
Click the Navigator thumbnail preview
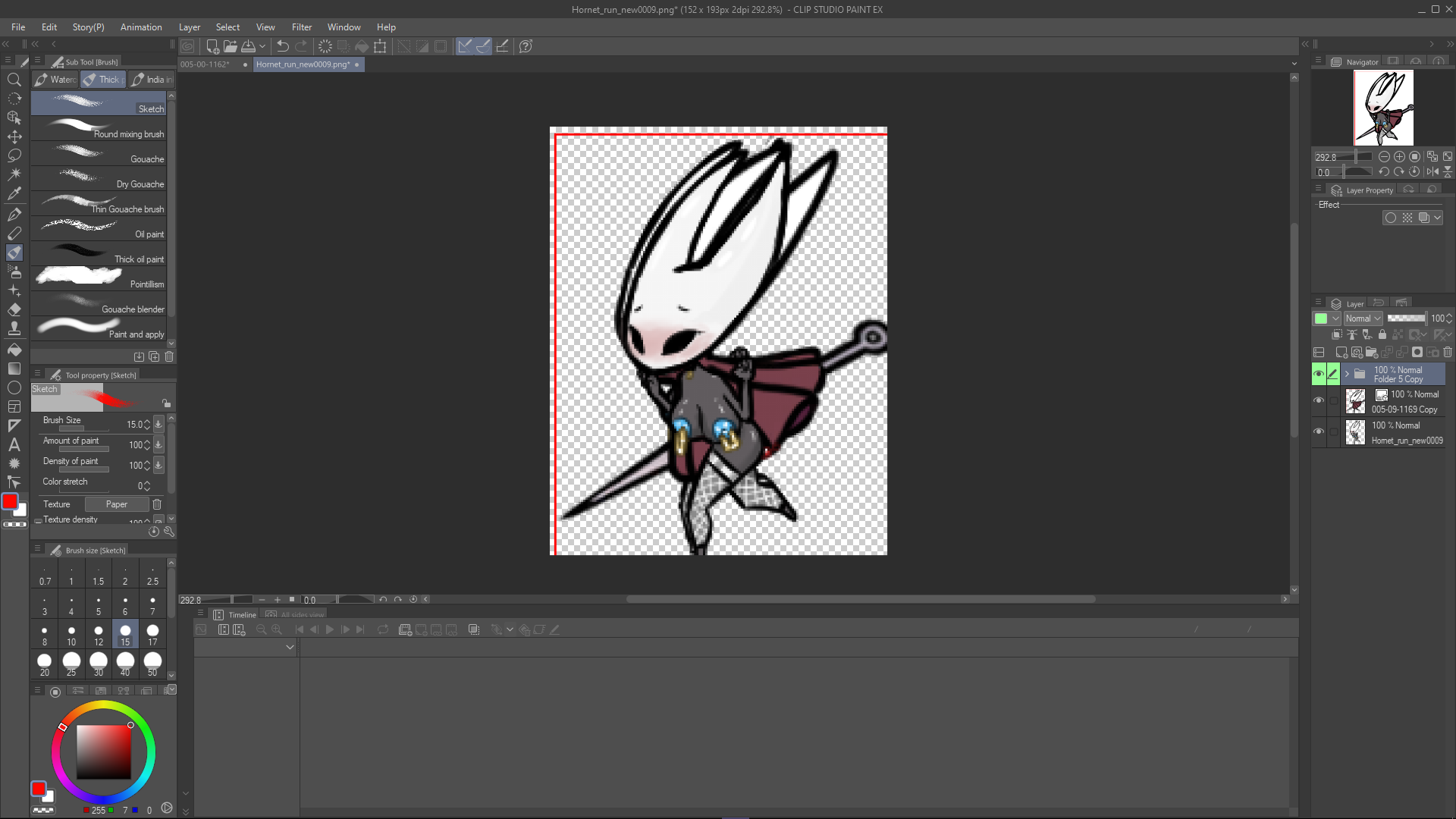1383,108
